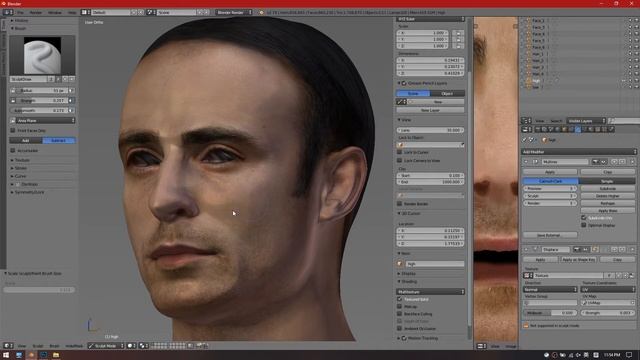Enable the Accumulate checkbox
640x360 pixels.
click(x=13, y=151)
